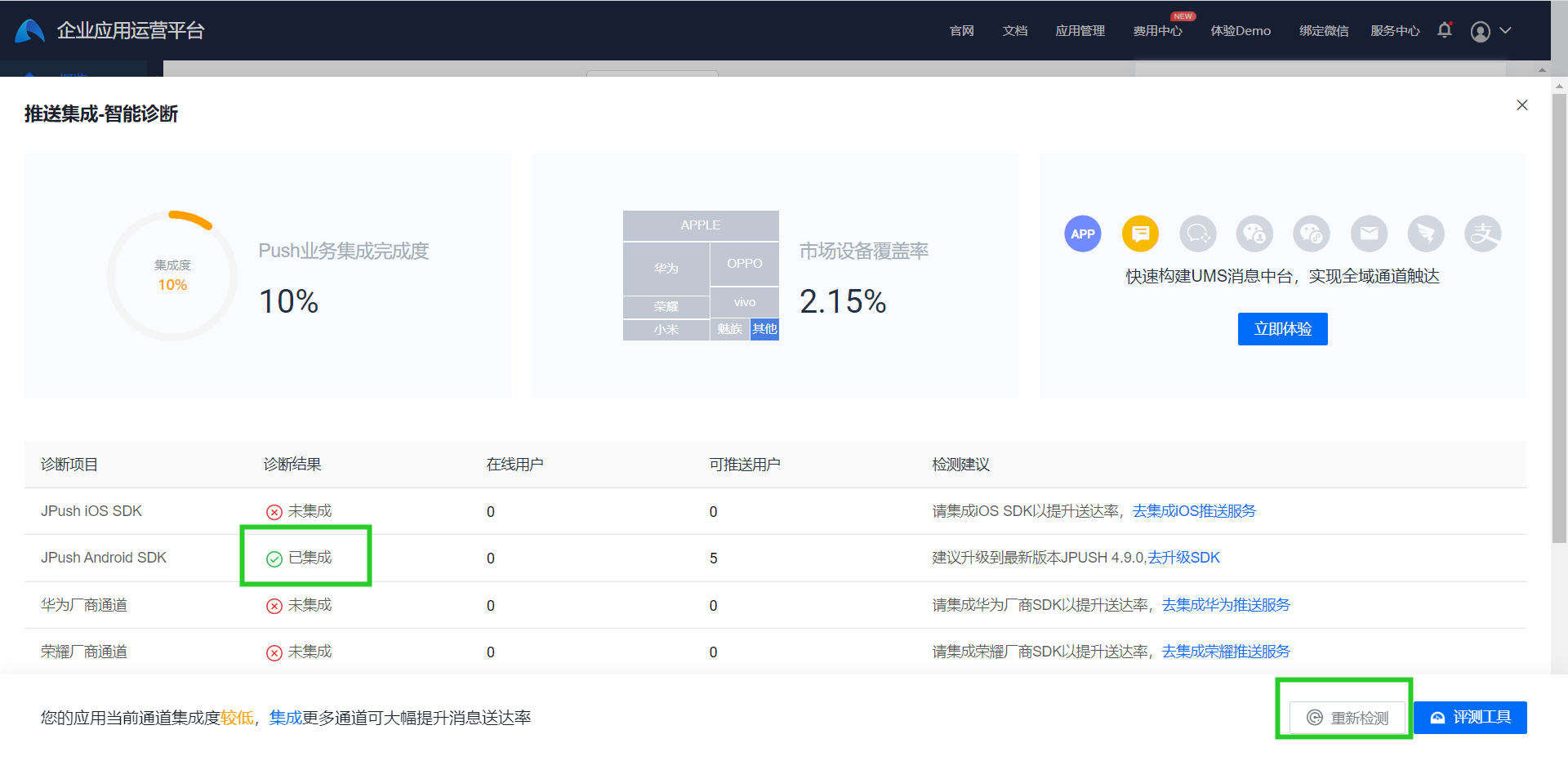Image resolution: width=1568 pixels, height=761 pixels.
Task: Open 官网 in top navigation
Action: click(962, 31)
